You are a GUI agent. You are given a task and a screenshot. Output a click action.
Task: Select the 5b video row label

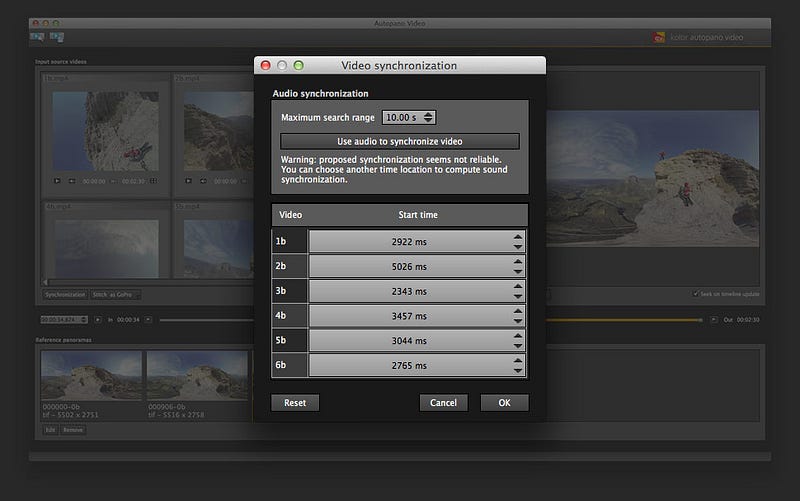[x=289, y=340]
